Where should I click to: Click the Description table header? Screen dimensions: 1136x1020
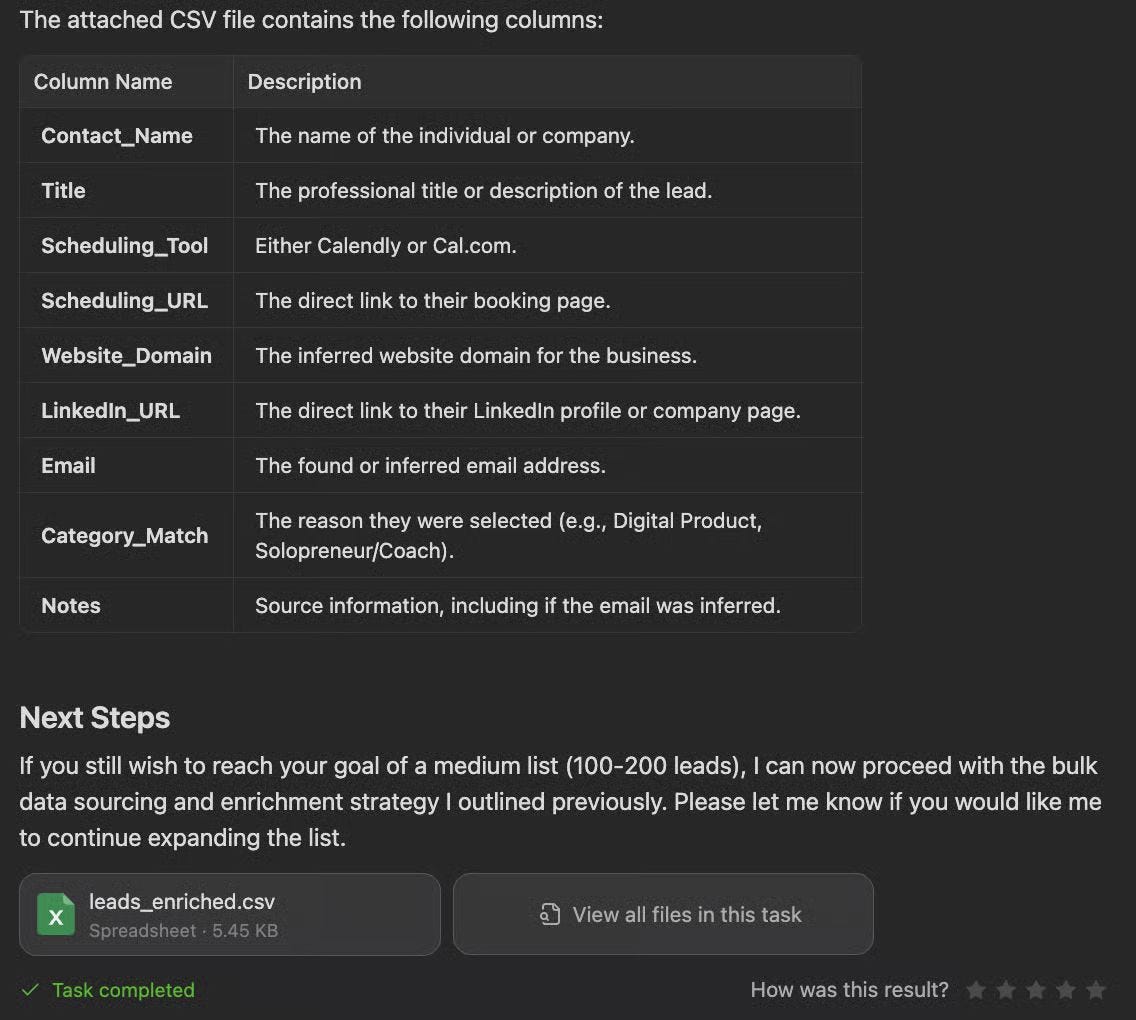(x=304, y=82)
